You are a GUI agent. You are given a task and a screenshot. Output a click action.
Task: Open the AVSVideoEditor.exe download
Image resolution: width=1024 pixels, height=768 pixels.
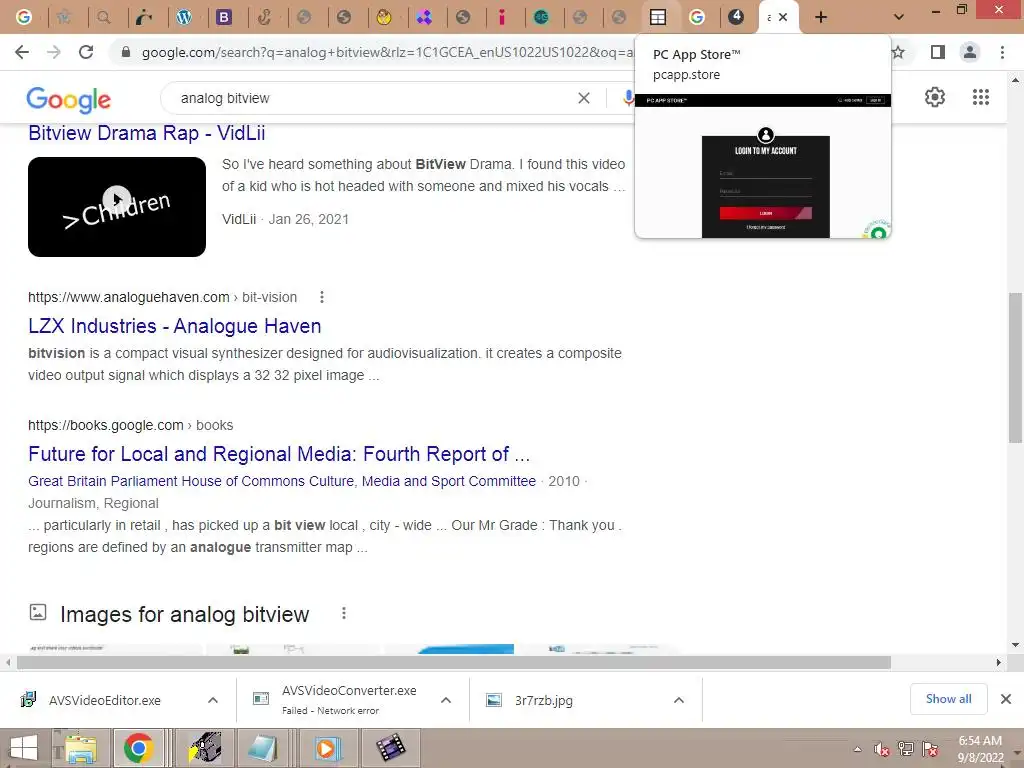104,700
